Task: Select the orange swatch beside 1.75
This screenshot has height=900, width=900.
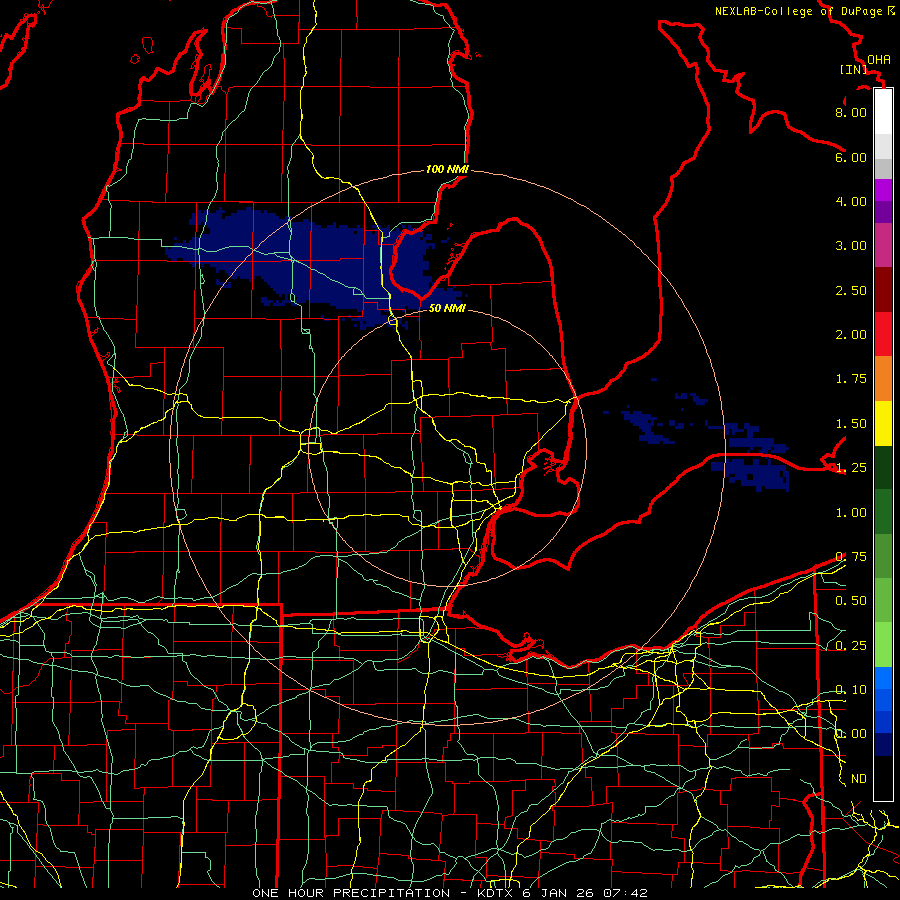Action: 883,379
